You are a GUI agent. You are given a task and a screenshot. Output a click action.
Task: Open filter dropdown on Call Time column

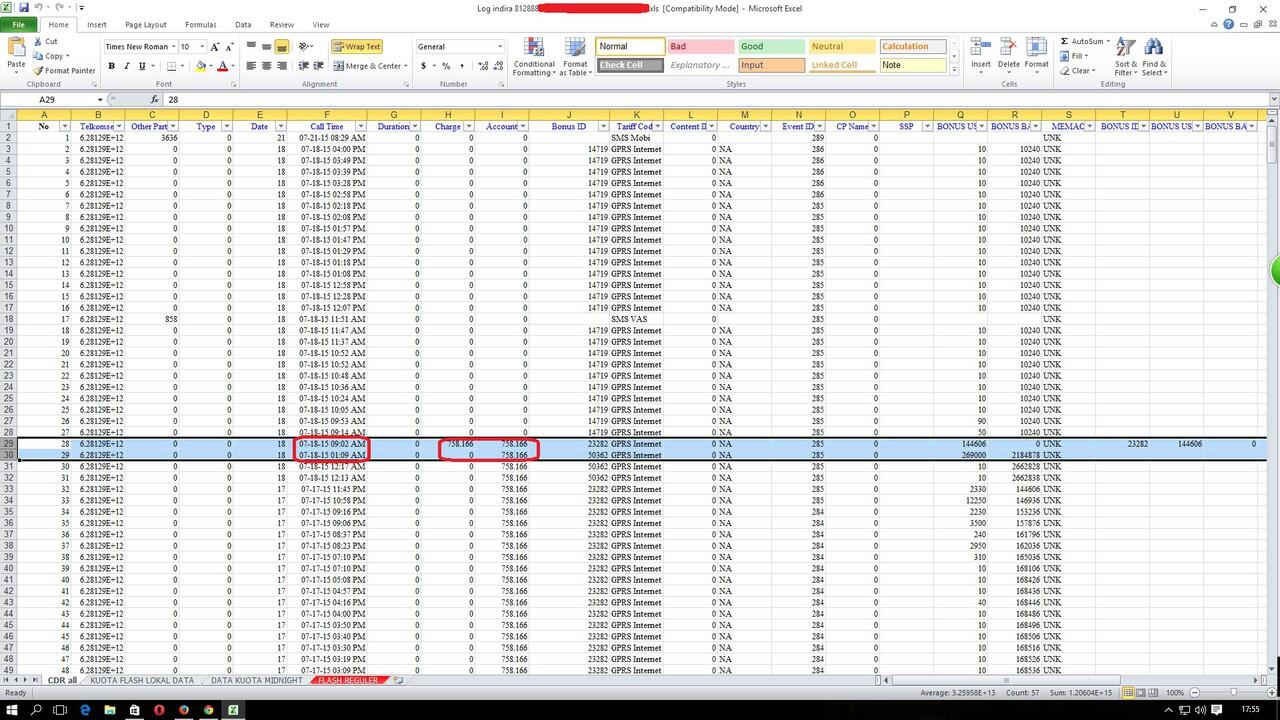point(360,127)
